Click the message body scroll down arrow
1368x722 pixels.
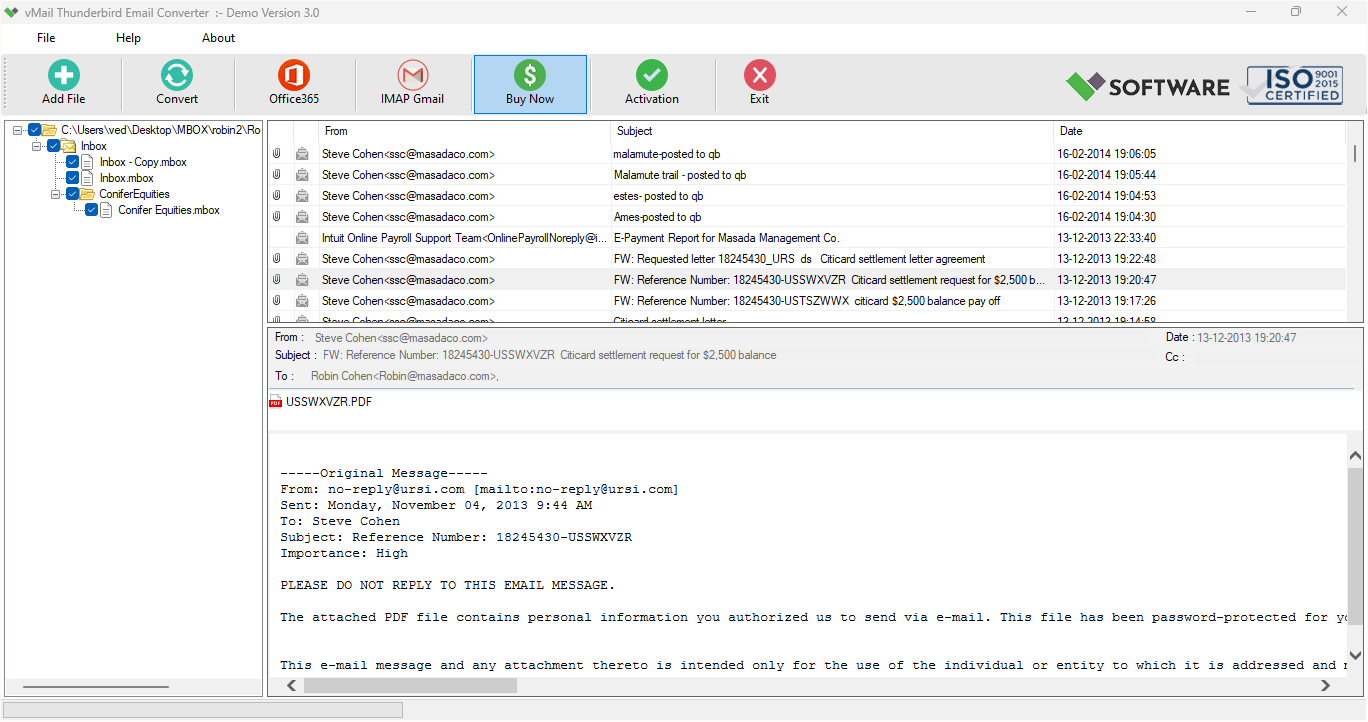click(x=1355, y=656)
